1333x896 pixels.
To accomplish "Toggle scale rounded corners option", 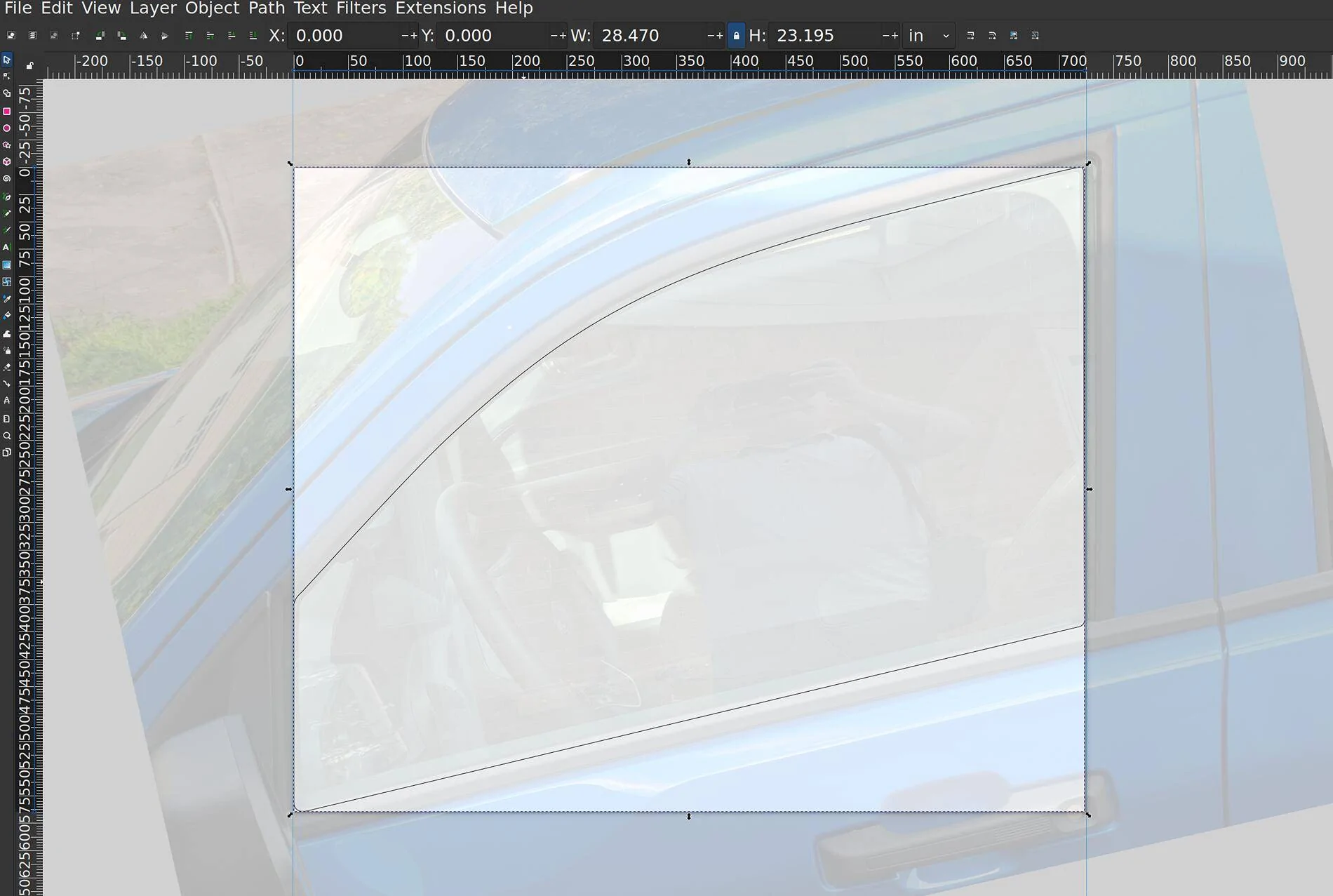I will (992, 36).
